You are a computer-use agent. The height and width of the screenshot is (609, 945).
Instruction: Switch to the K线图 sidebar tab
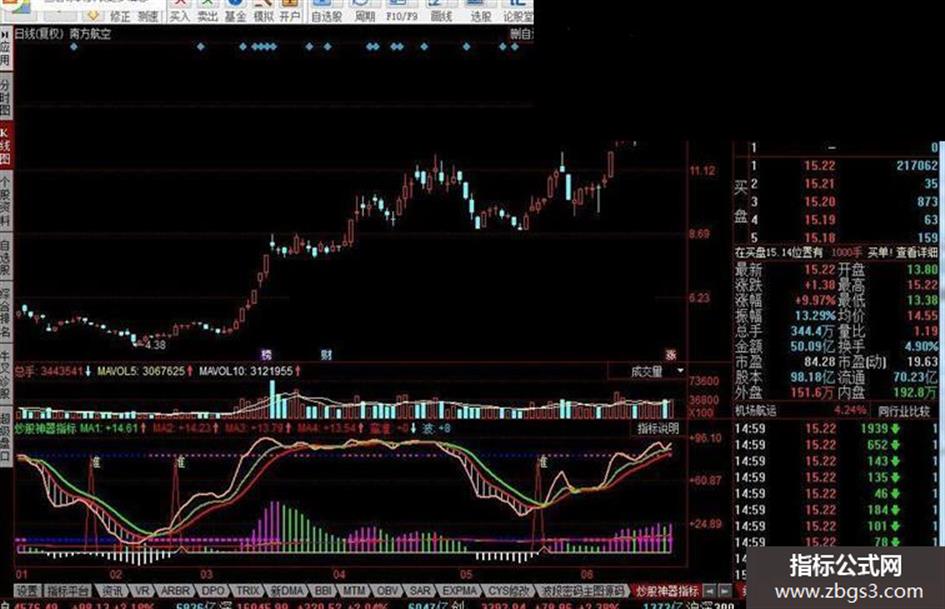5,147
